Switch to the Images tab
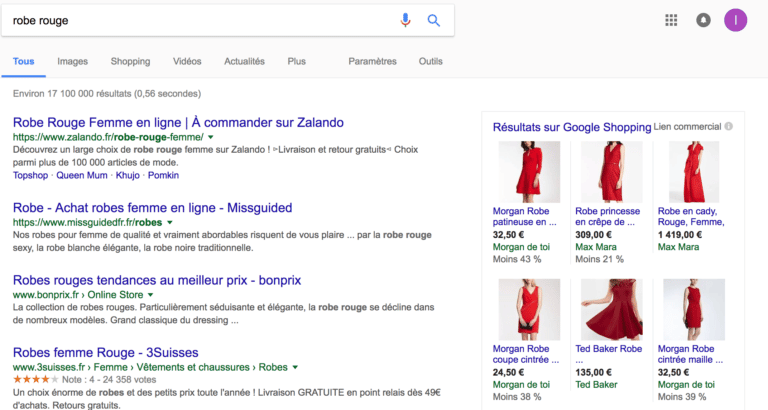The height and width of the screenshot is (410, 768). (72, 61)
